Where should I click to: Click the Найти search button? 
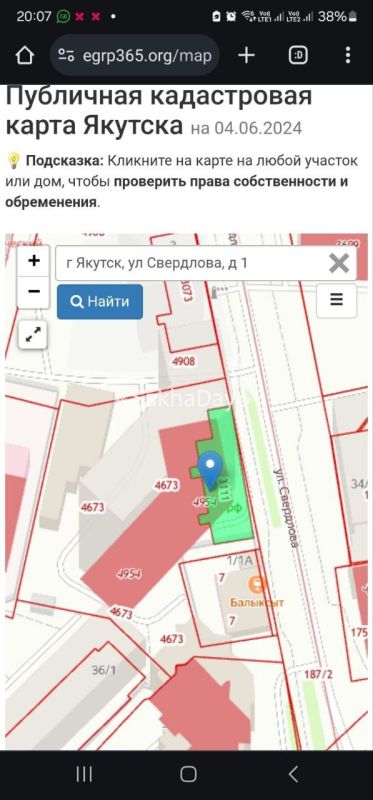[100, 302]
